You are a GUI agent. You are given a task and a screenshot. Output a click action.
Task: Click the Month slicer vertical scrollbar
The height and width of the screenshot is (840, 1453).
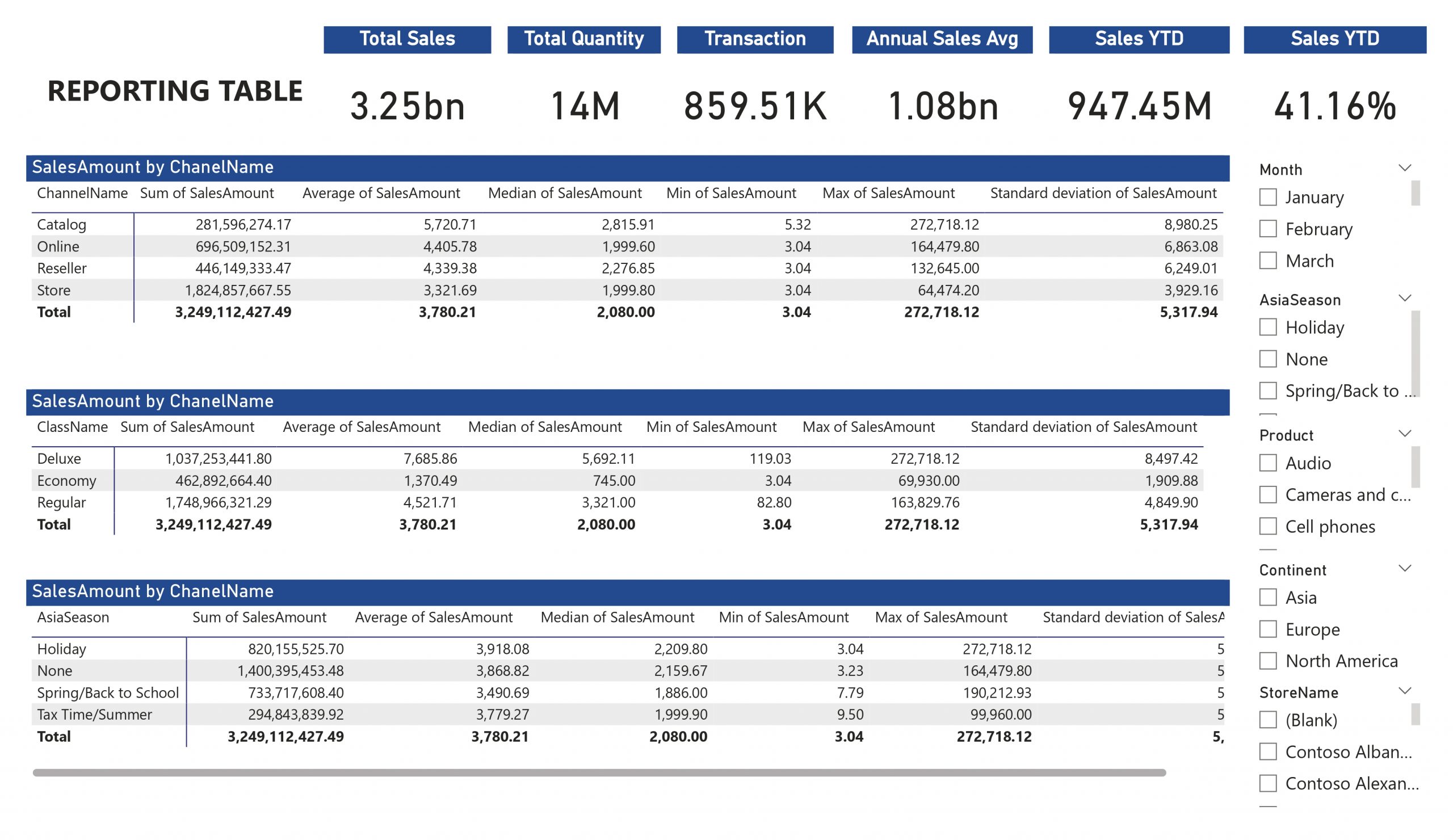pyautogui.click(x=1415, y=193)
